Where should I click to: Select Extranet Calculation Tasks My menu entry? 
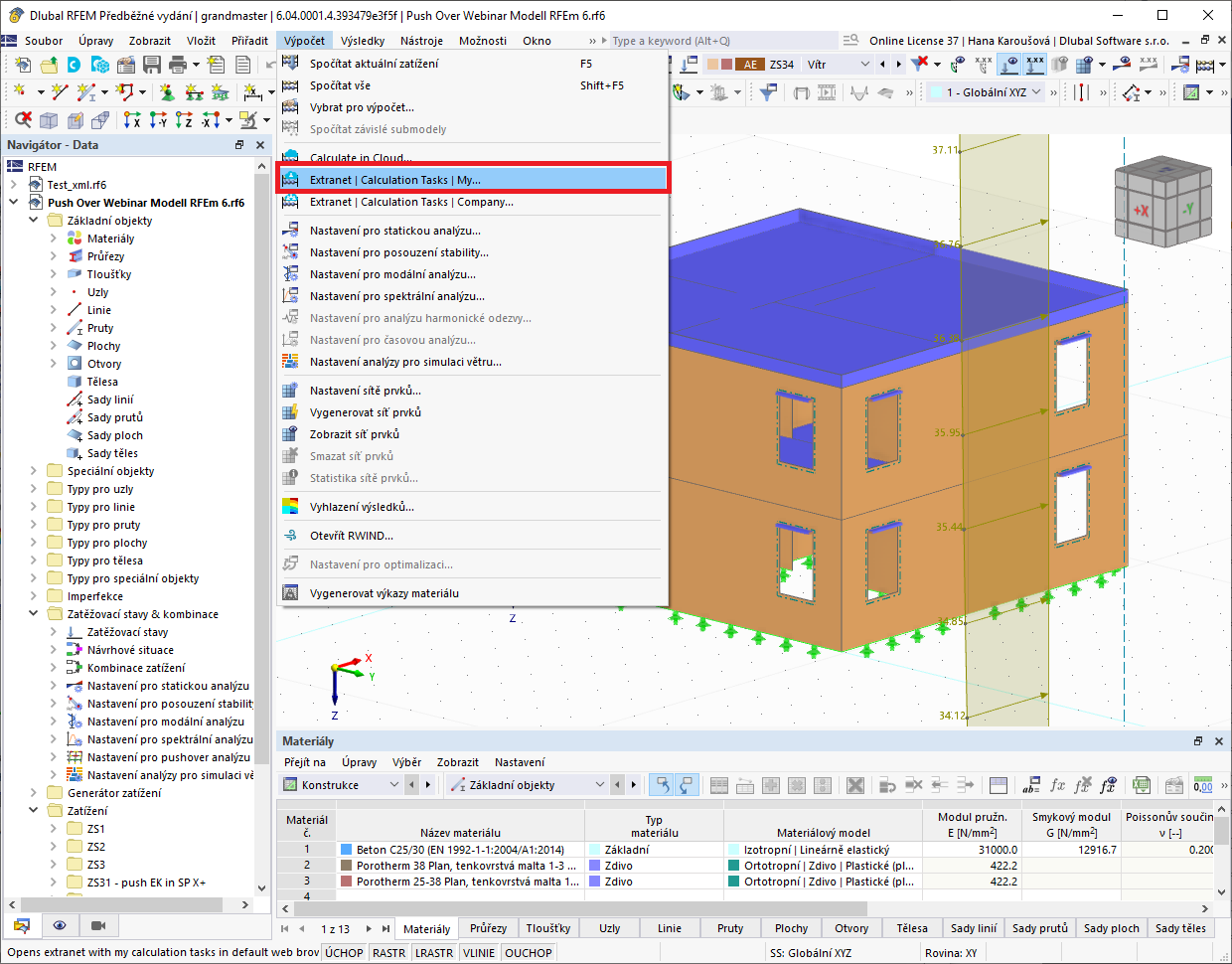click(x=473, y=180)
